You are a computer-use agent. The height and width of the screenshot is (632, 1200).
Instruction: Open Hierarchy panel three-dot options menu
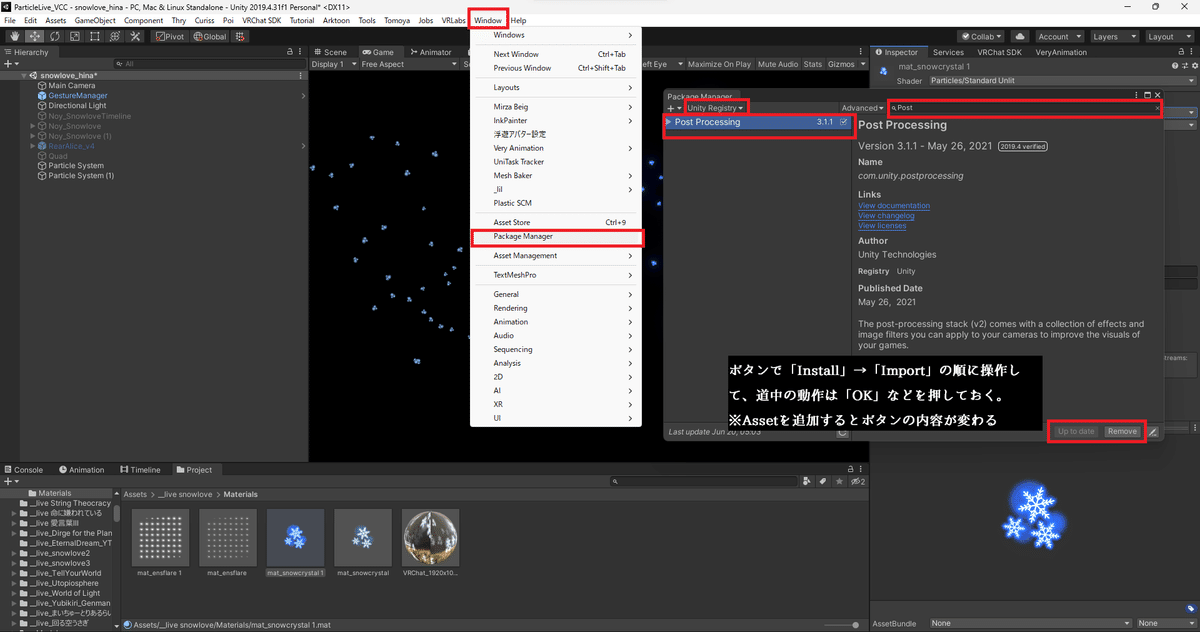coord(301,52)
